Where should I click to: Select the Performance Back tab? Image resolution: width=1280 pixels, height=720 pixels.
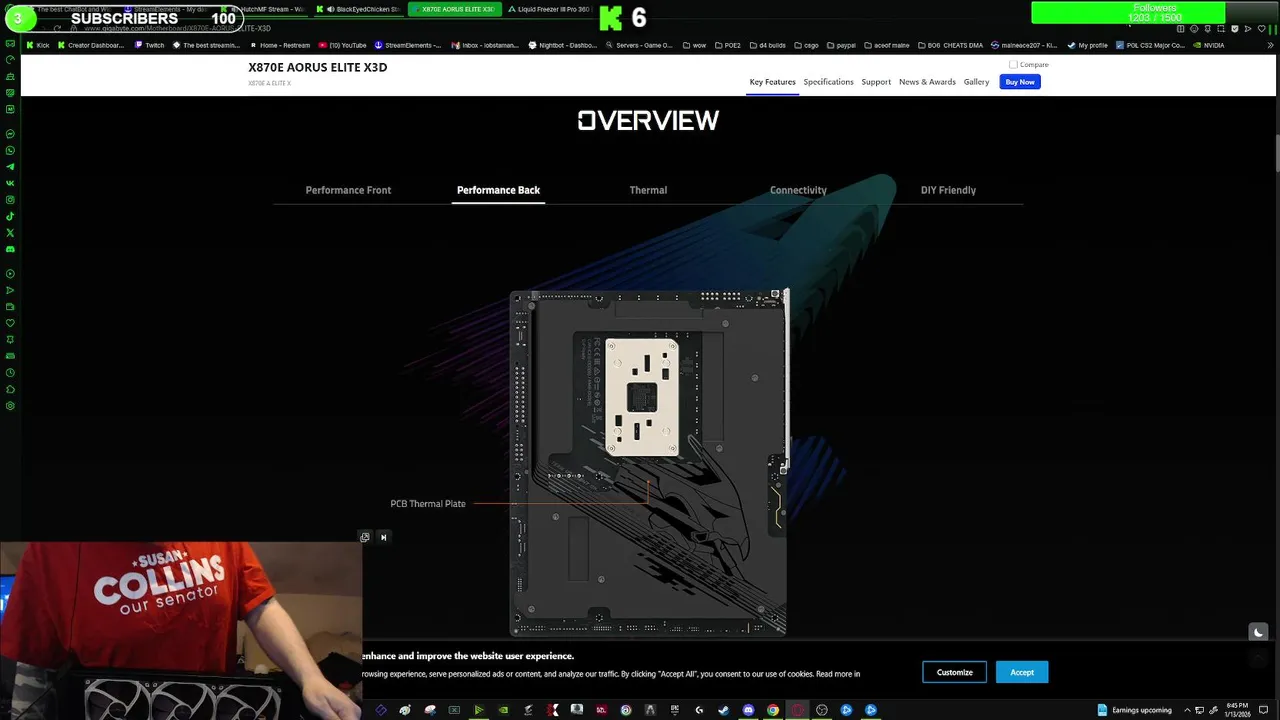tap(498, 190)
